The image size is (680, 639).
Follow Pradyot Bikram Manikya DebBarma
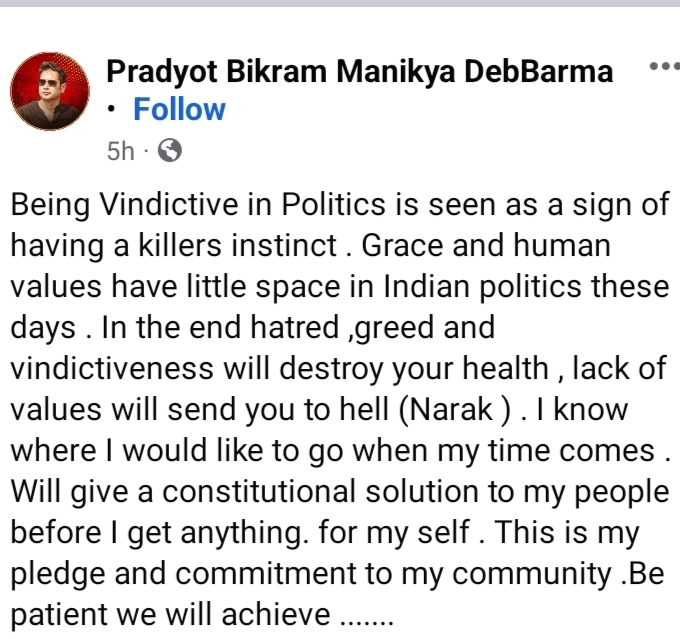click(x=179, y=109)
